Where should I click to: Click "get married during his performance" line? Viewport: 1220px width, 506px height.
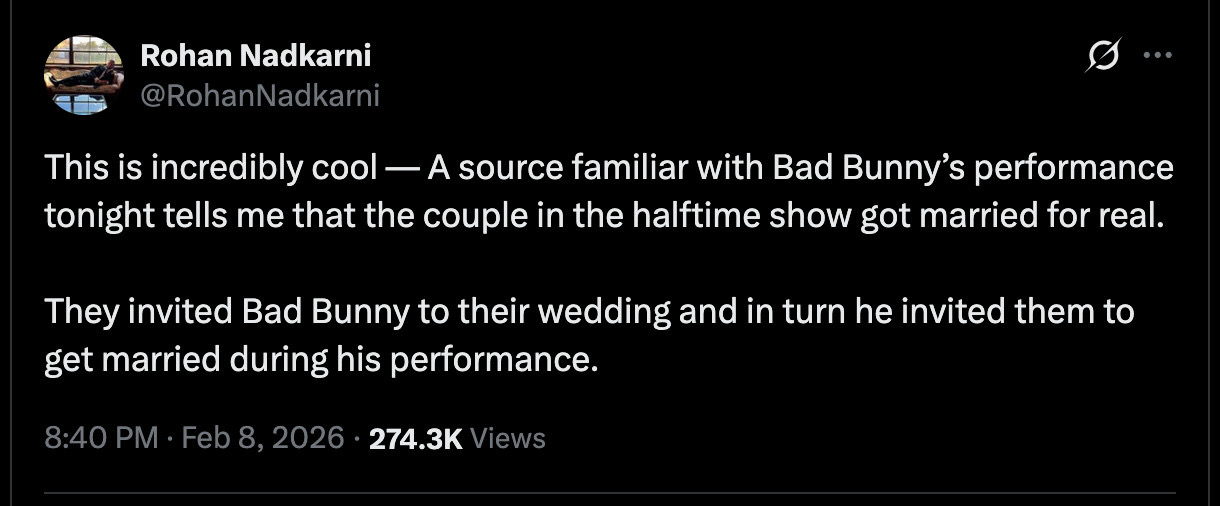point(320,360)
